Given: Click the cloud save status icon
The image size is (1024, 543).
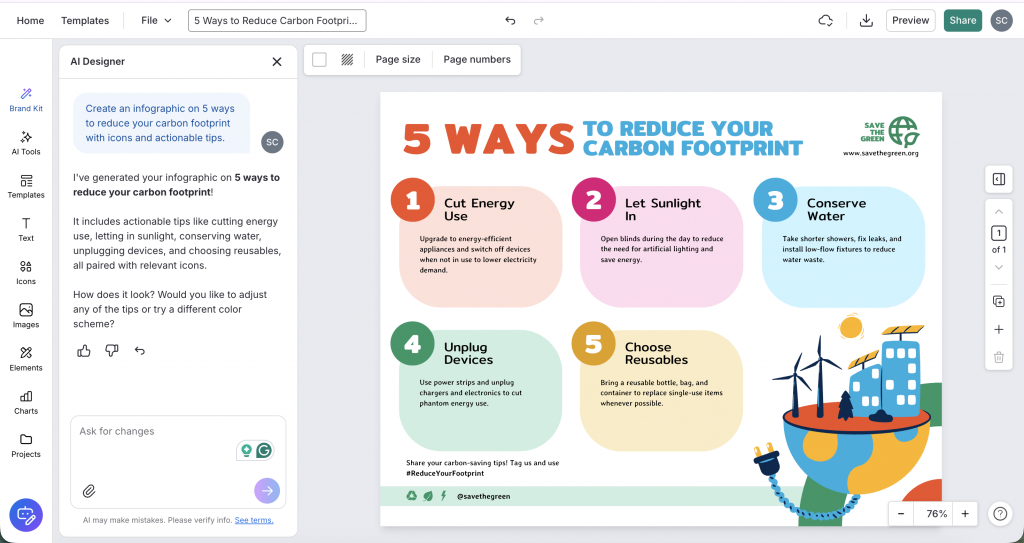Looking at the screenshot, I should 825,20.
